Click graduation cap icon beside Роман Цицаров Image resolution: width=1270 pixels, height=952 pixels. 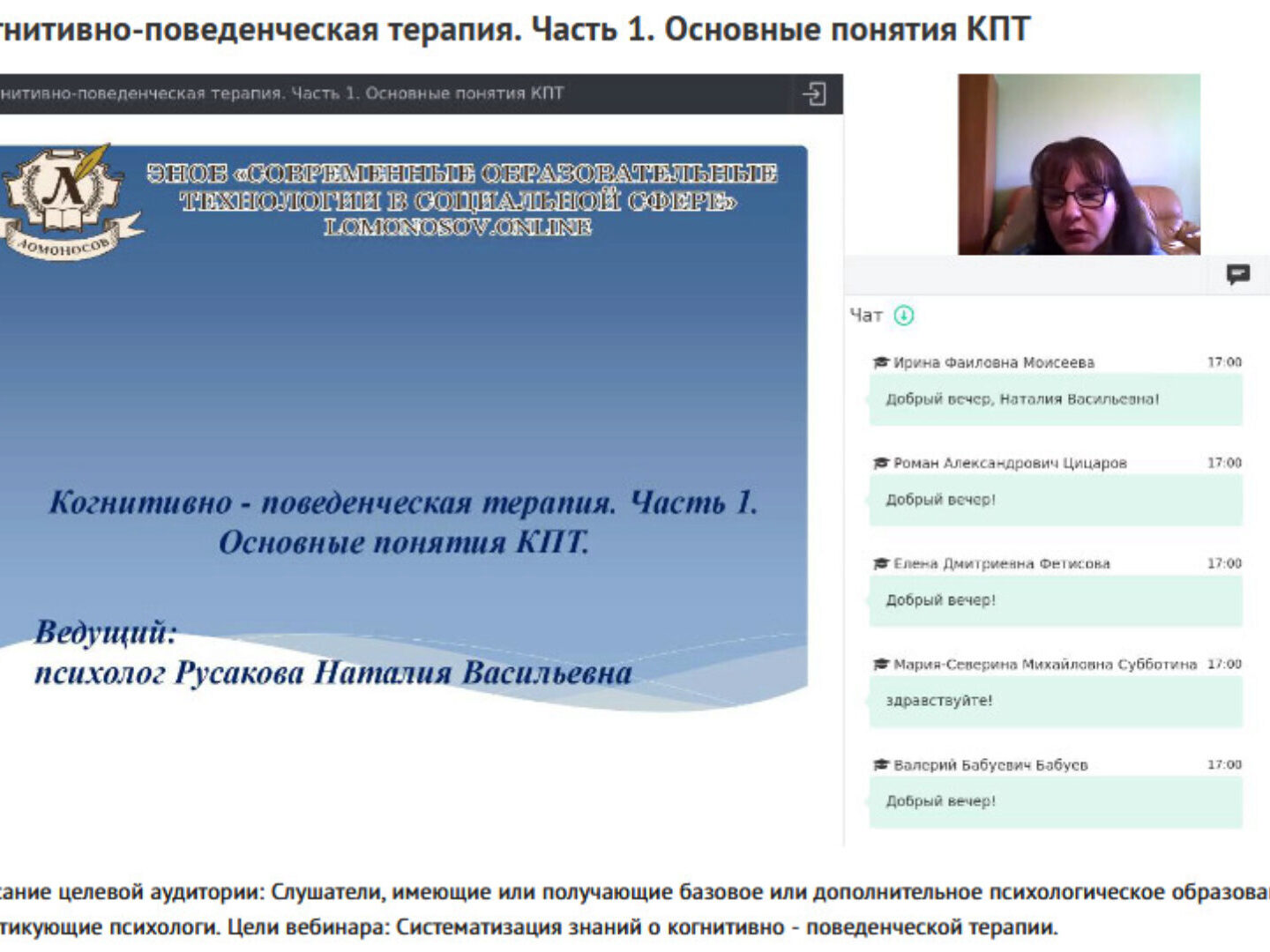click(880, 463)
